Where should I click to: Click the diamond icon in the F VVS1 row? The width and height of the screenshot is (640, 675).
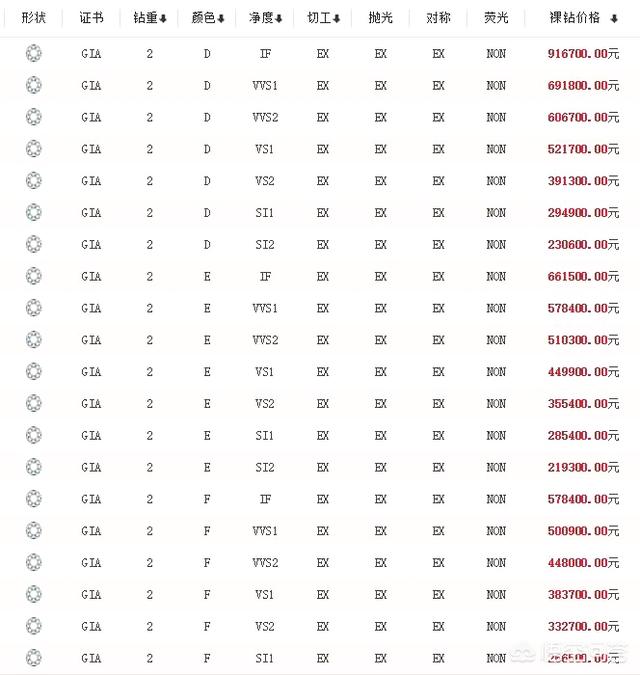point(34,531)
